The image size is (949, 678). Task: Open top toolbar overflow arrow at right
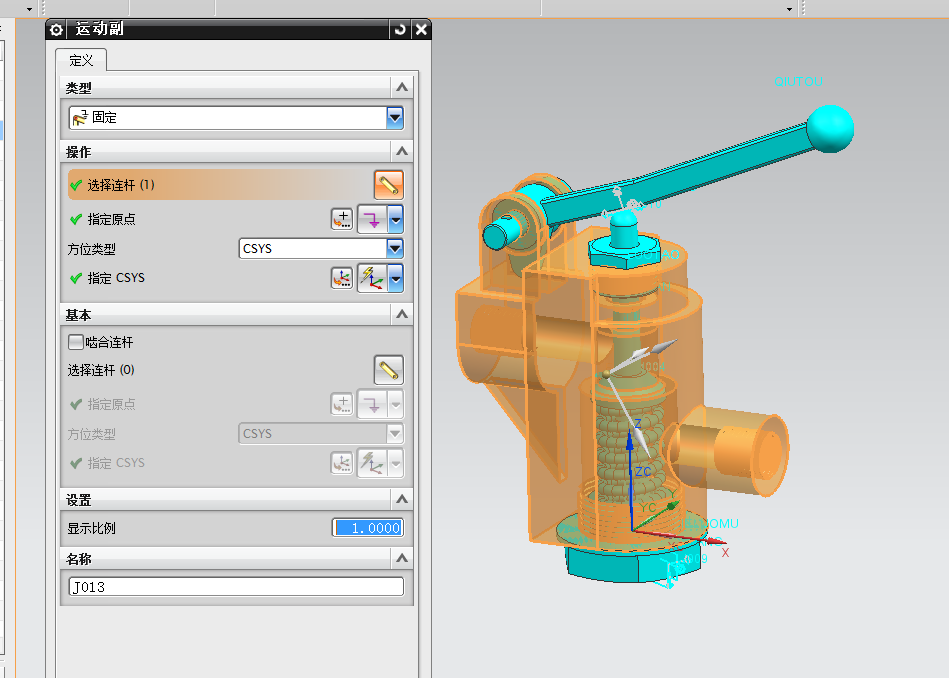789,8
